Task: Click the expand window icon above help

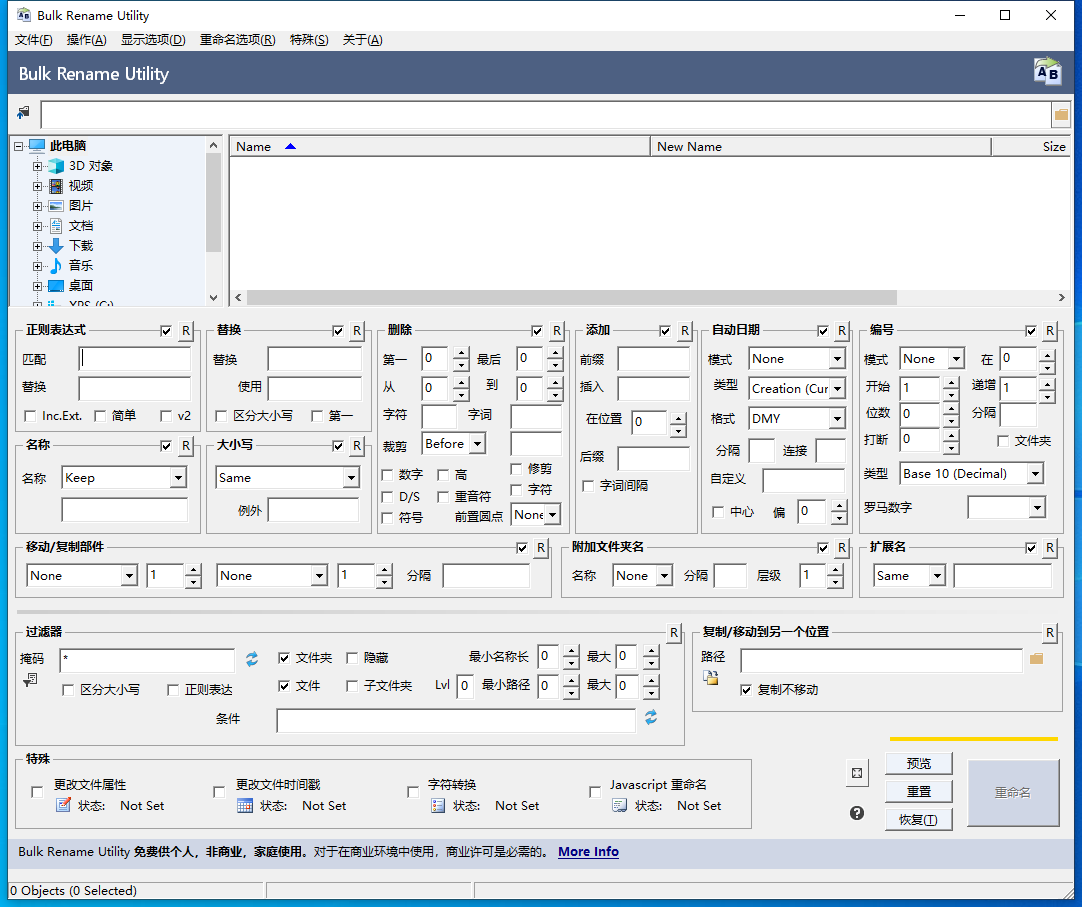Action: 857,773
